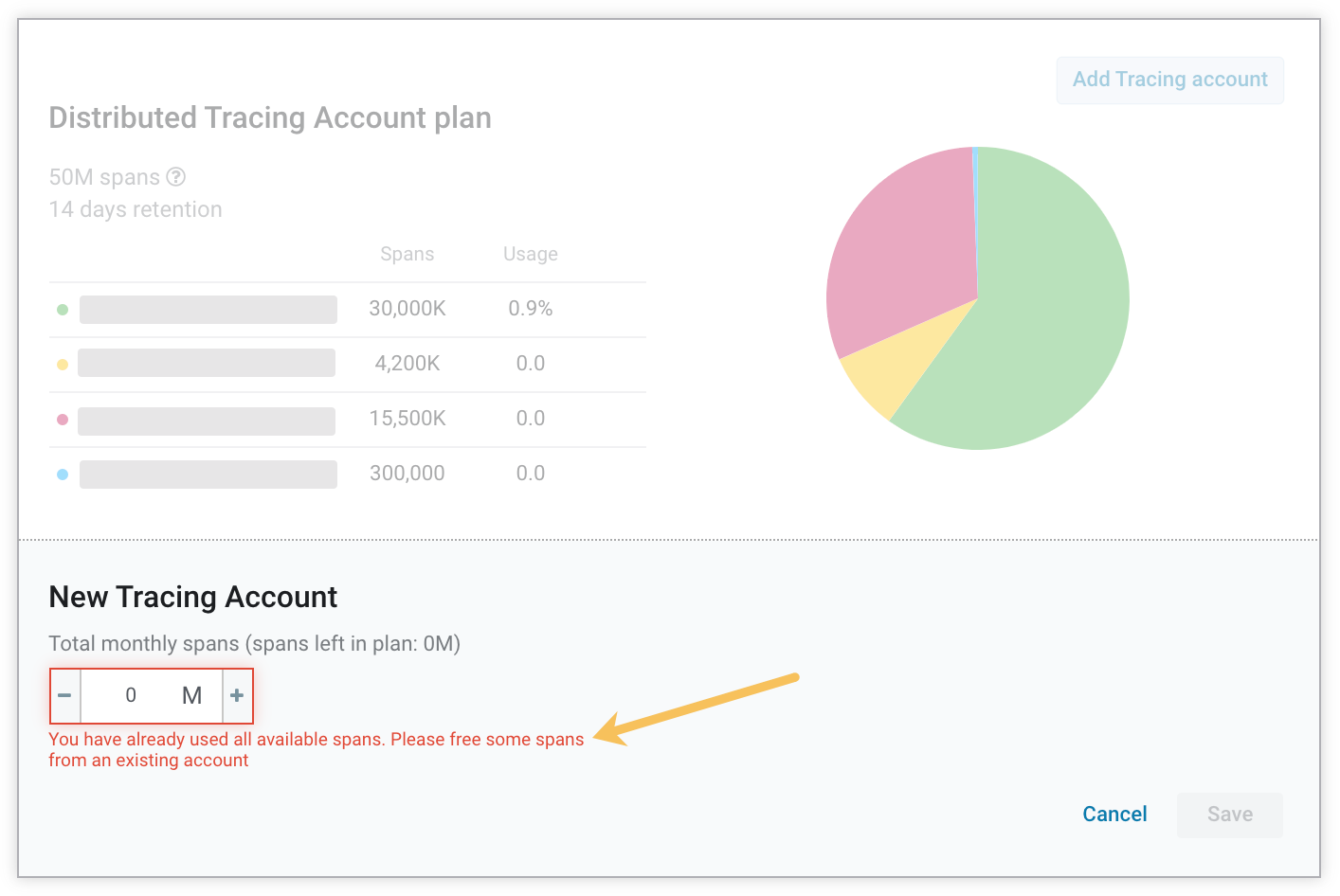Click the Distributed Tracing Account plan title

point(269,117)
